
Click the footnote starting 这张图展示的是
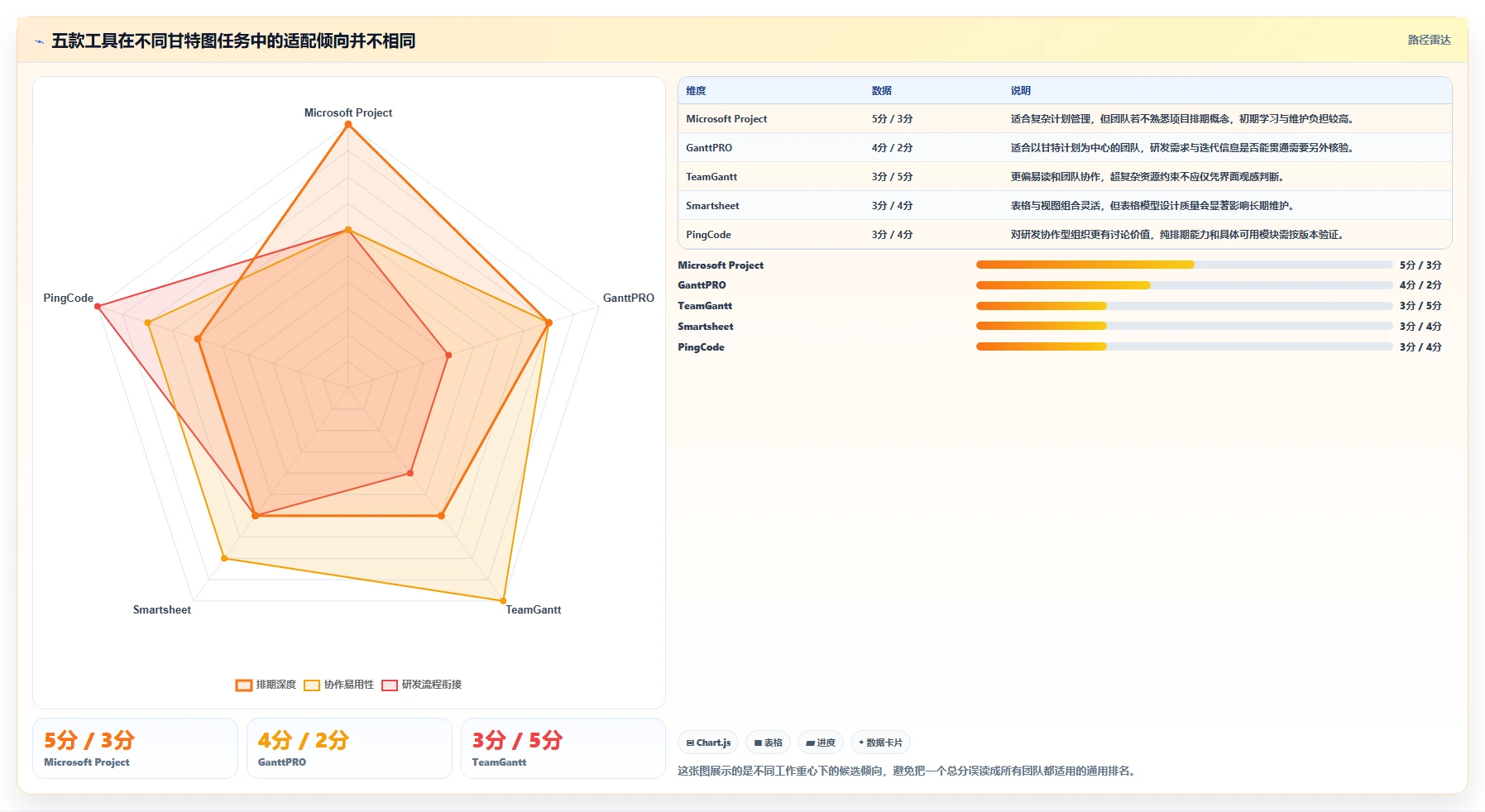point(908,771)
